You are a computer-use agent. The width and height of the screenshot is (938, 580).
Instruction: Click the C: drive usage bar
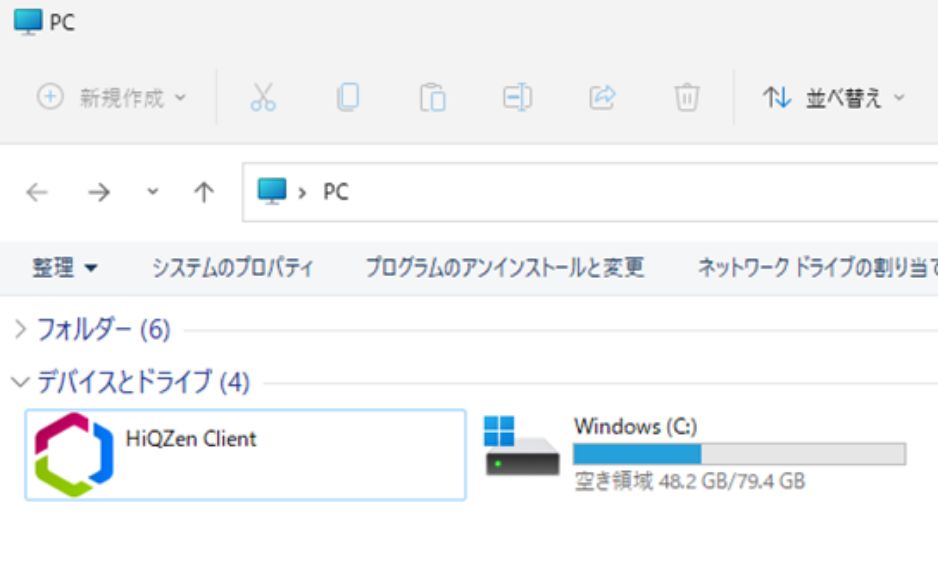pyautogui.click(x=739, y=454)
